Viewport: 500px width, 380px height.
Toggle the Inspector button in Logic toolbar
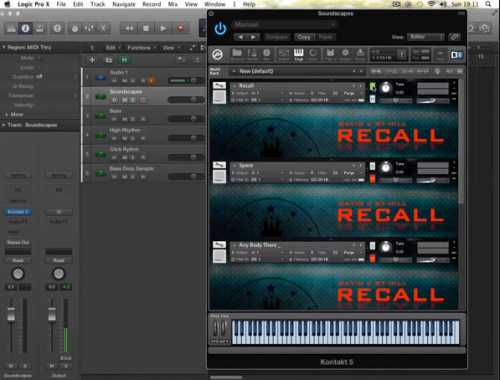pyautogui.click(x=25, y=29)
